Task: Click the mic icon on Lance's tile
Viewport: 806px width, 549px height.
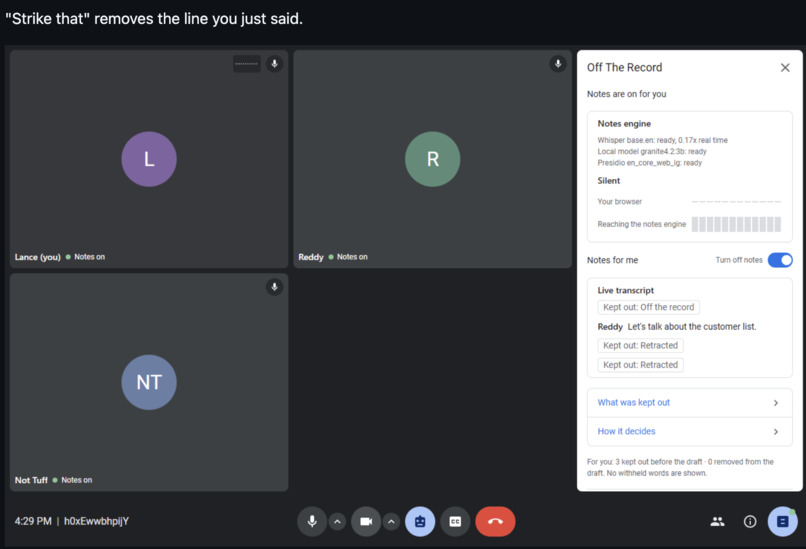Action: (x=274, y=64)
